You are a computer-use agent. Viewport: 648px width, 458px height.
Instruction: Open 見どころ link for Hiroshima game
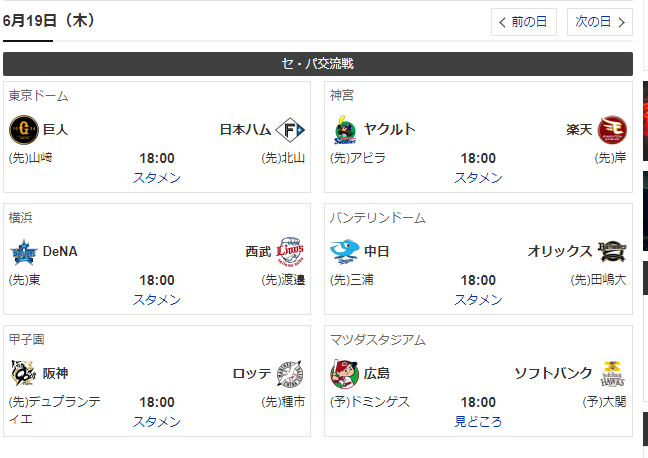478,422
